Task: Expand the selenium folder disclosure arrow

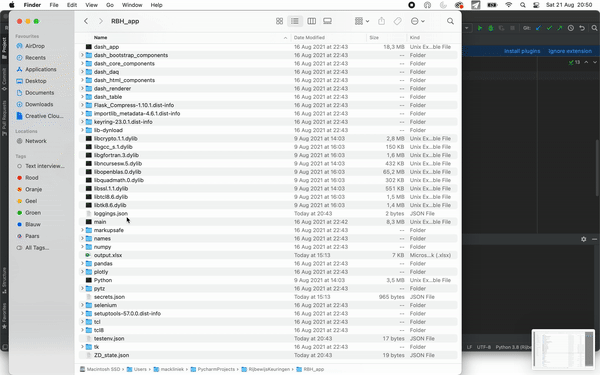Action: (x=82, y=305)
